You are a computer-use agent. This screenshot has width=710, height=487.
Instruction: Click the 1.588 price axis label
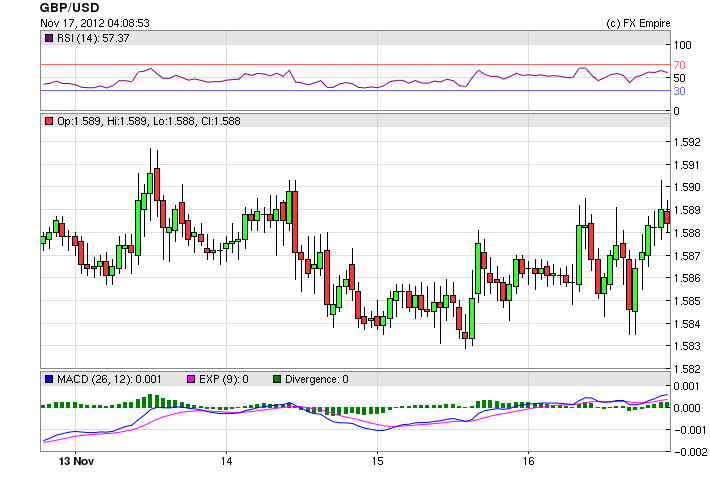687,233
